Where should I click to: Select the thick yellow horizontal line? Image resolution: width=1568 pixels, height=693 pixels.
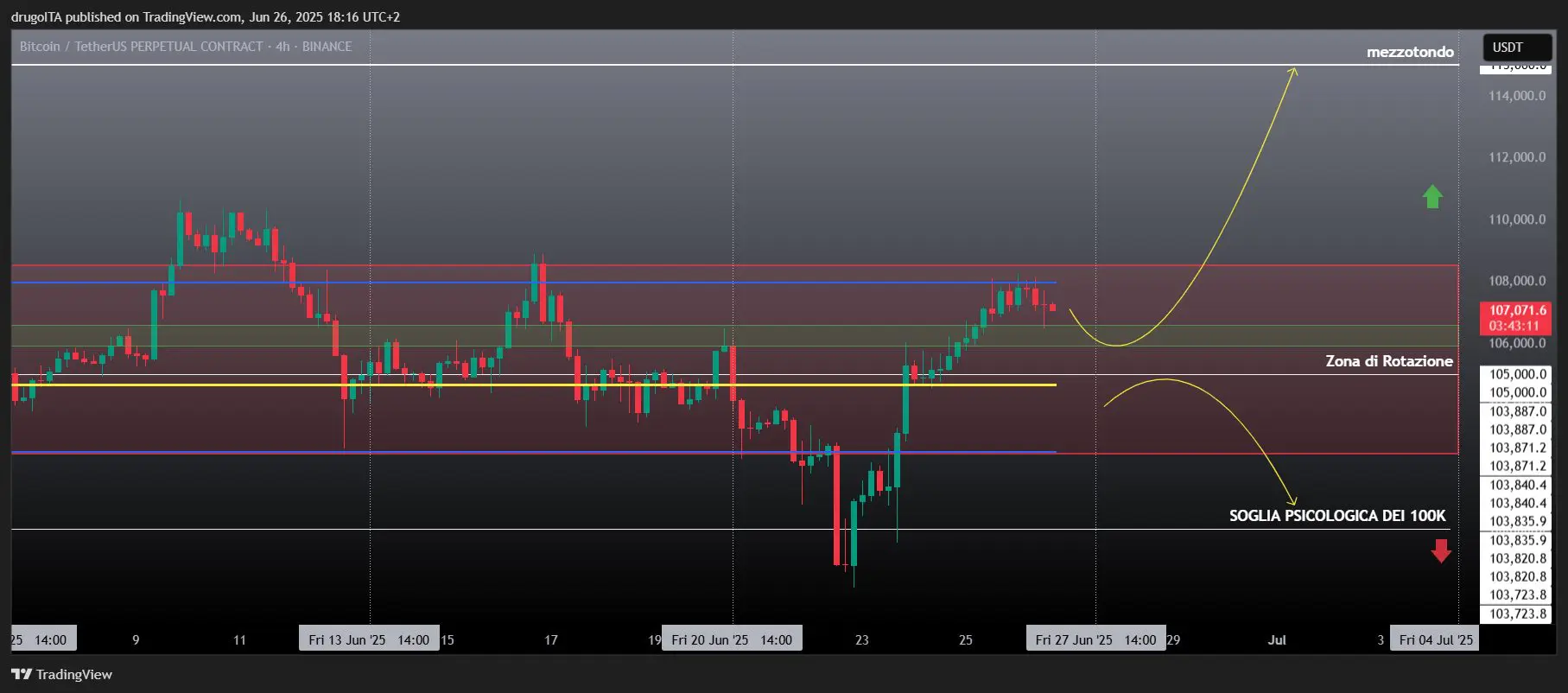(x=534, y=385)
